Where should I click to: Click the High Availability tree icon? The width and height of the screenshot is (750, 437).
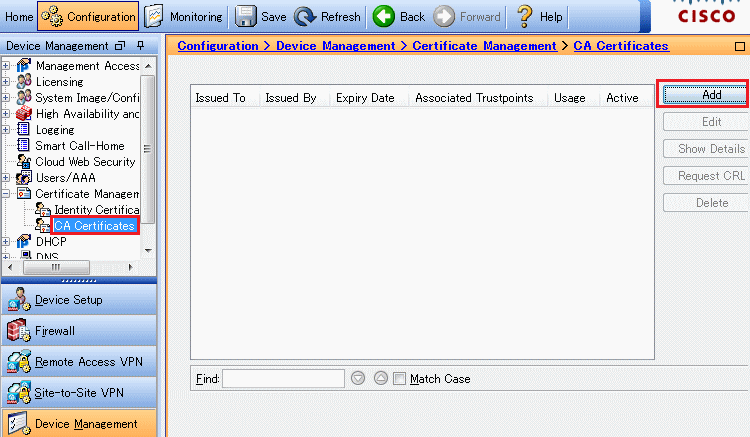[24, 114]
